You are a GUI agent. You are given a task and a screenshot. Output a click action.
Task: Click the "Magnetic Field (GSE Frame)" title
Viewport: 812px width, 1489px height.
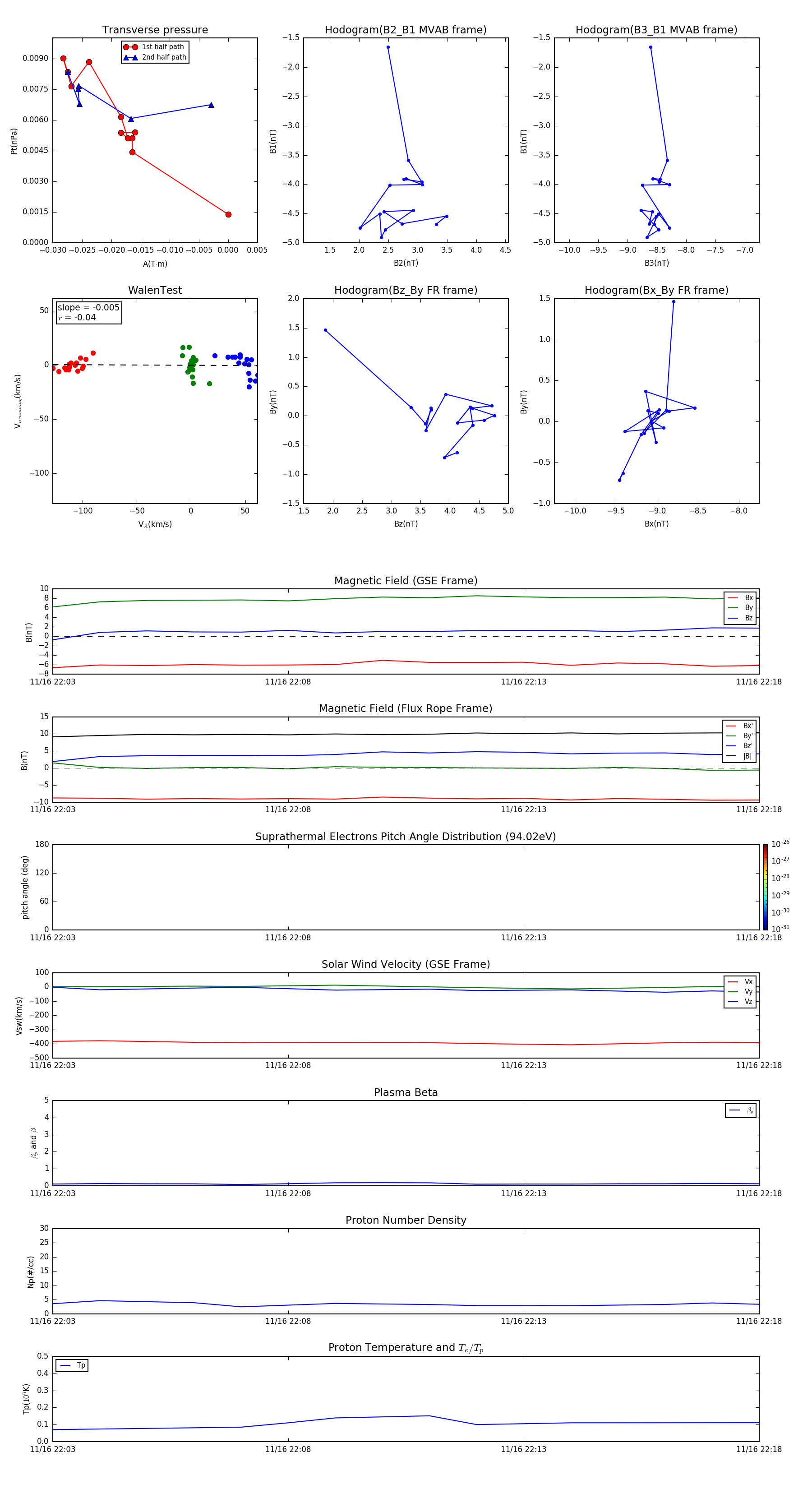click(x=406, y=581)
